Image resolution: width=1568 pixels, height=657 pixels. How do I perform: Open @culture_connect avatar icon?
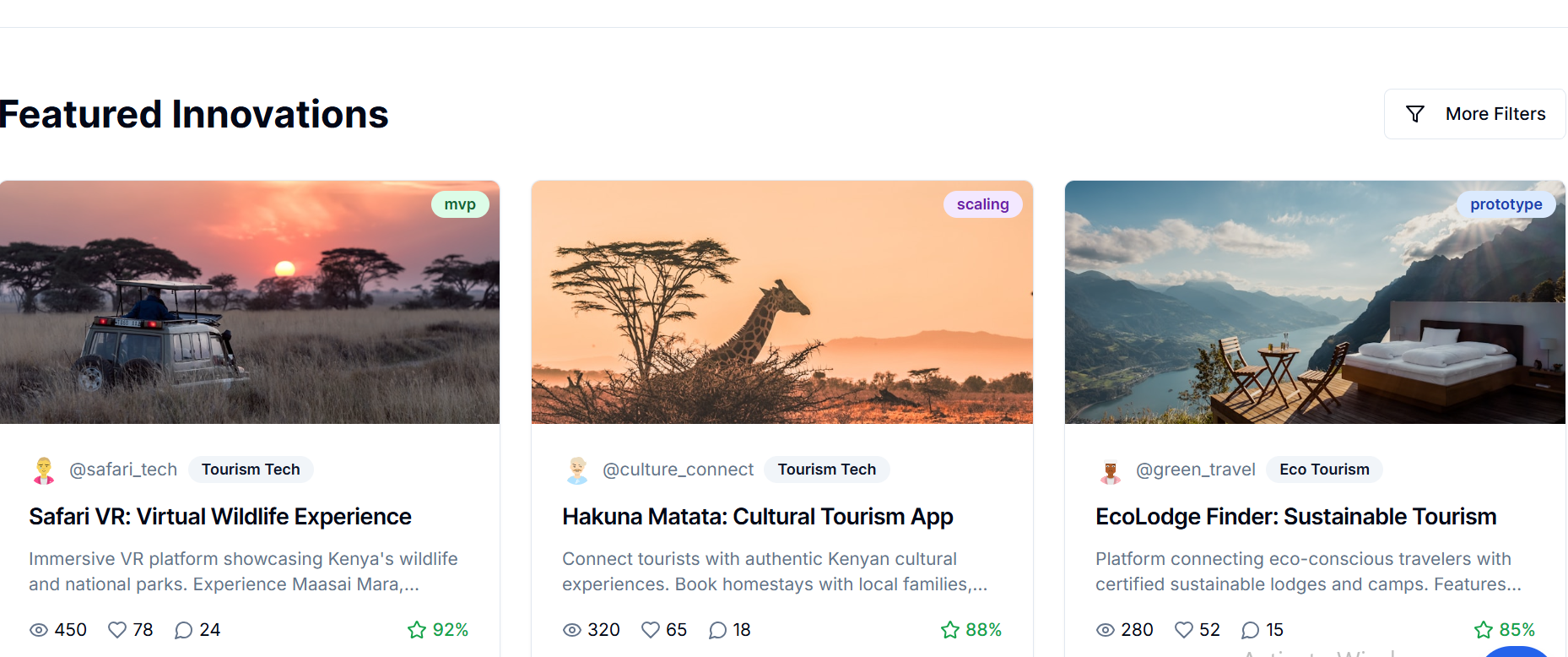577,470
